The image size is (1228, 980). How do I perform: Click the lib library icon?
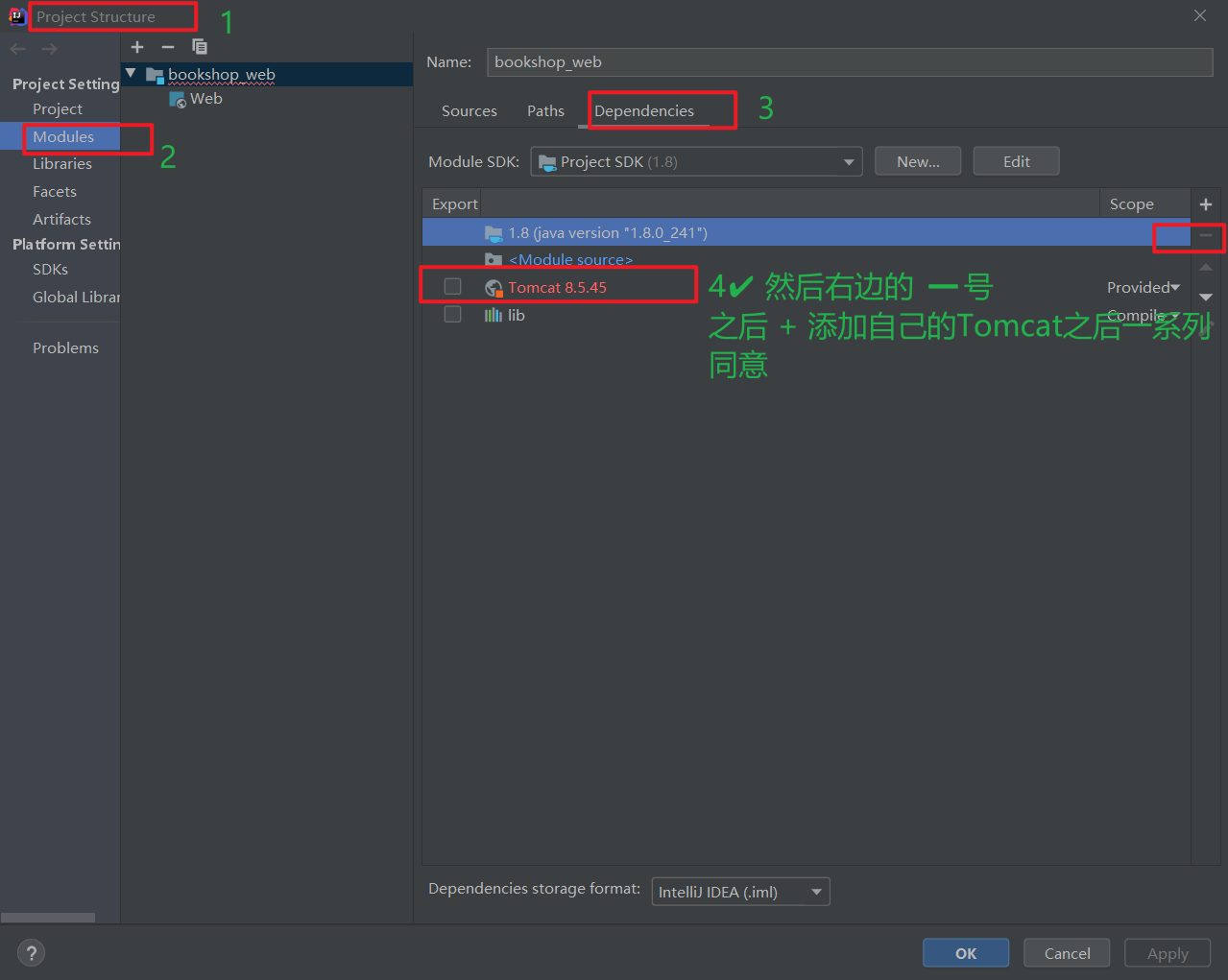(494, 315)
